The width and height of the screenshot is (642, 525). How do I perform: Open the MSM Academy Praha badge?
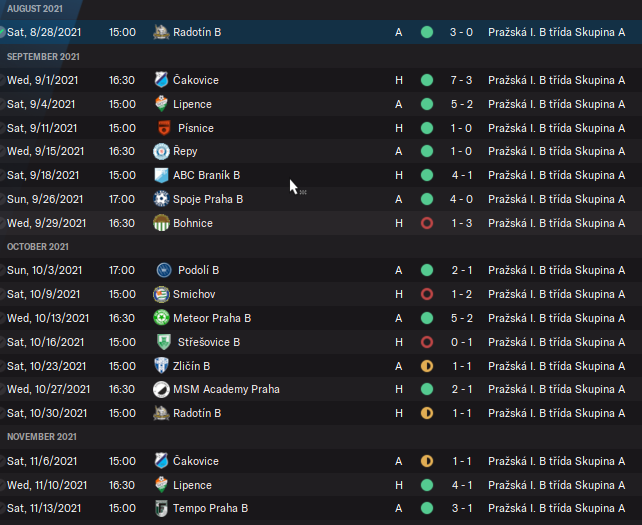[x=162, y=389]
